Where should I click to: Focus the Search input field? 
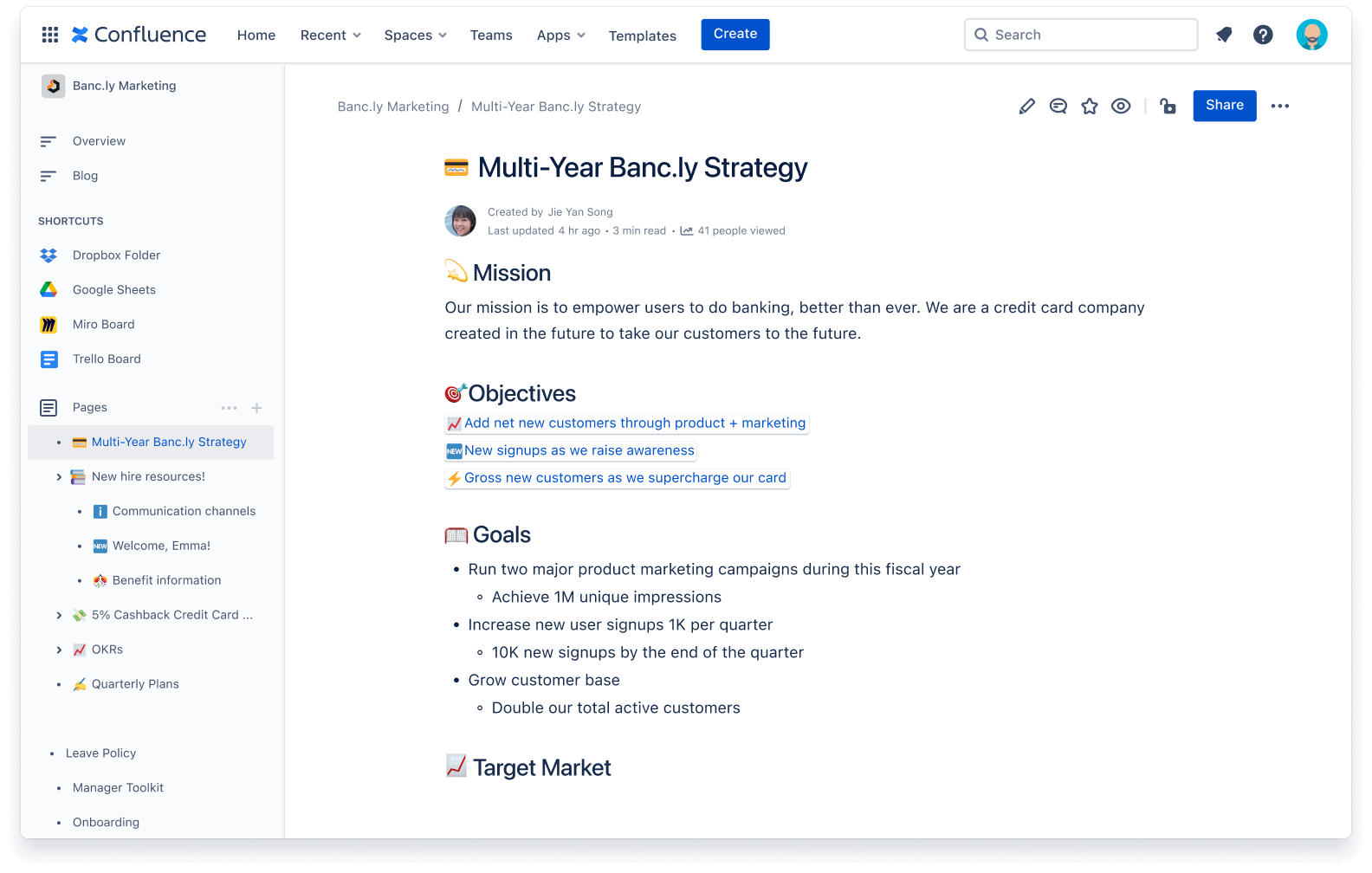[x=1081, y=35]
